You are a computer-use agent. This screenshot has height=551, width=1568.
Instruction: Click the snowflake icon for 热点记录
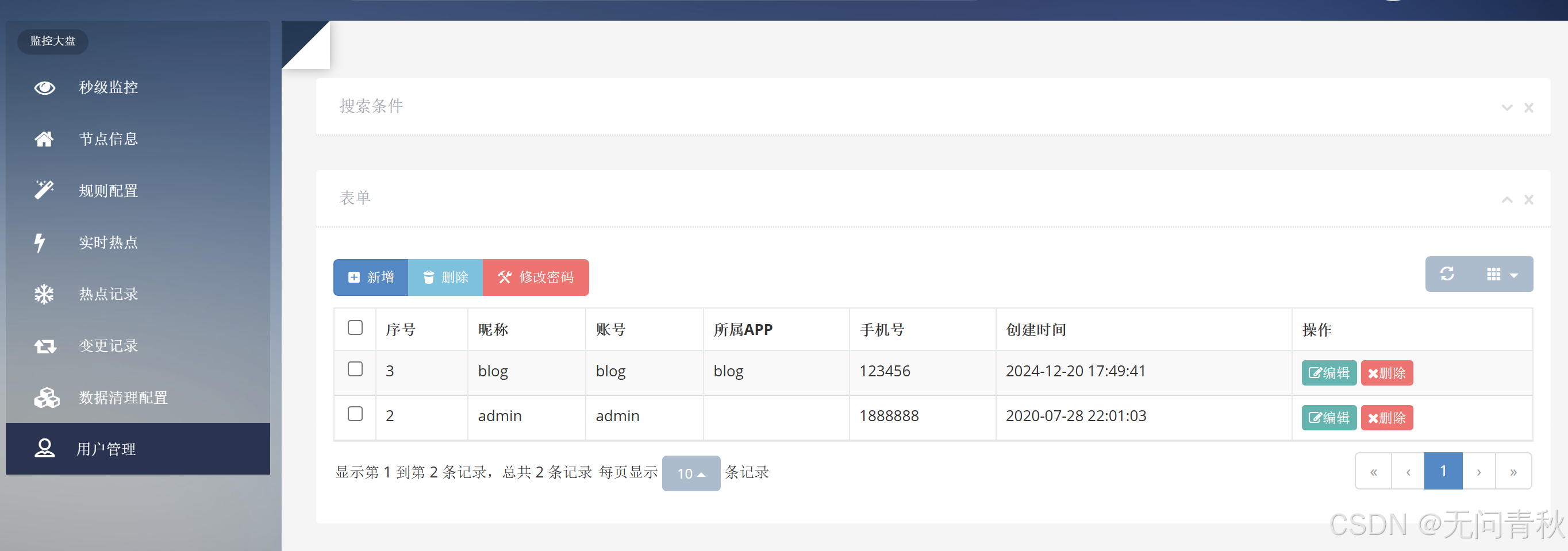[44, 294]
